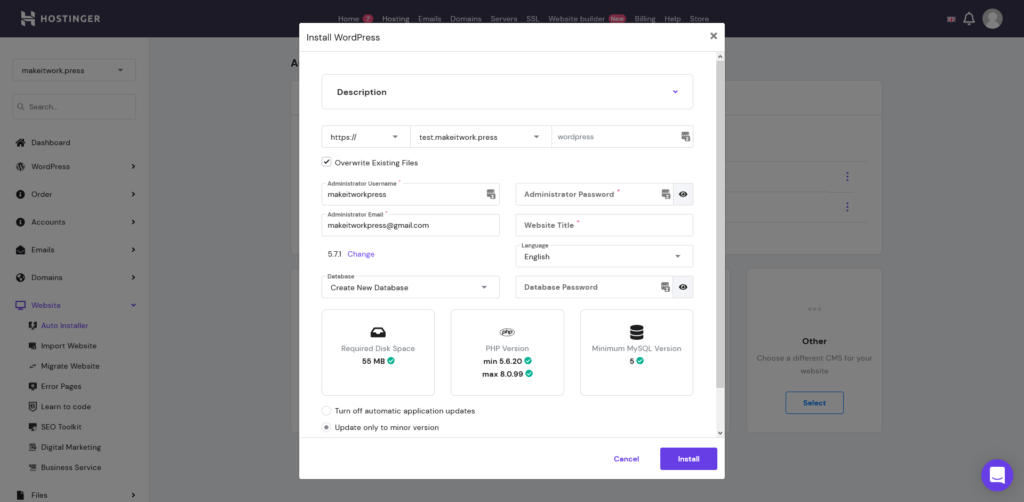Open the Create New Database dropdown
Screen dimensions: 1024x502
(411, 287)
